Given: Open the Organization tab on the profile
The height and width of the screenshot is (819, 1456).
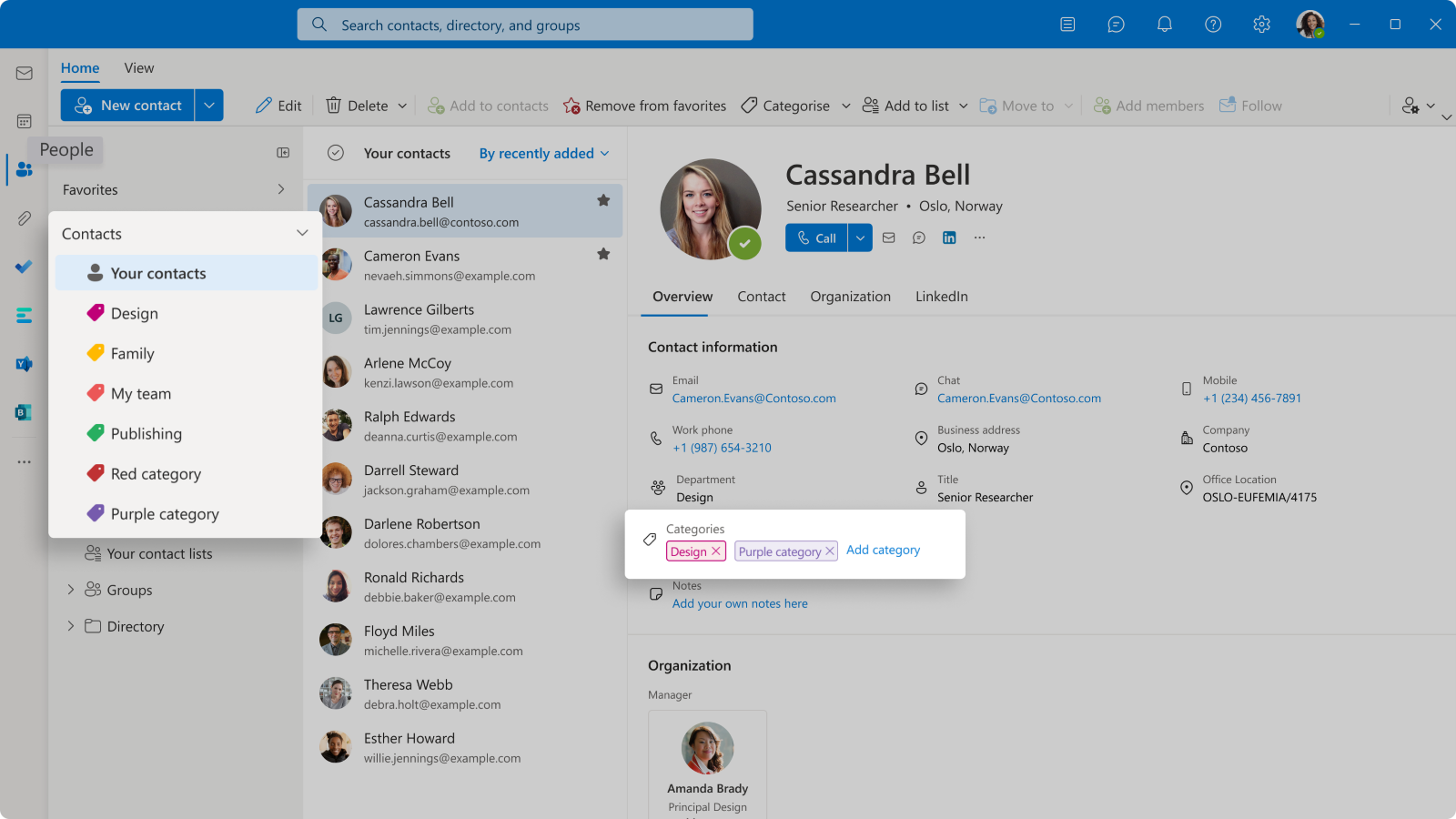Looking at the screenshot, I should [850, 296].
